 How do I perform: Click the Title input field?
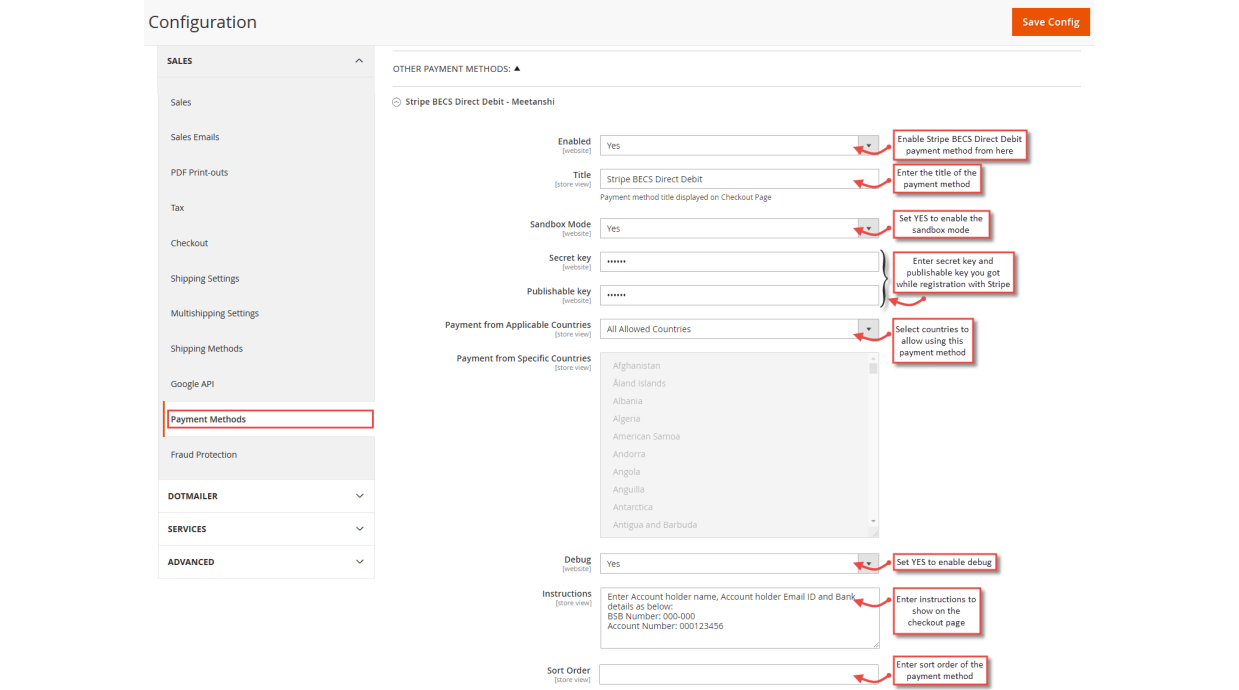(739, 179)
